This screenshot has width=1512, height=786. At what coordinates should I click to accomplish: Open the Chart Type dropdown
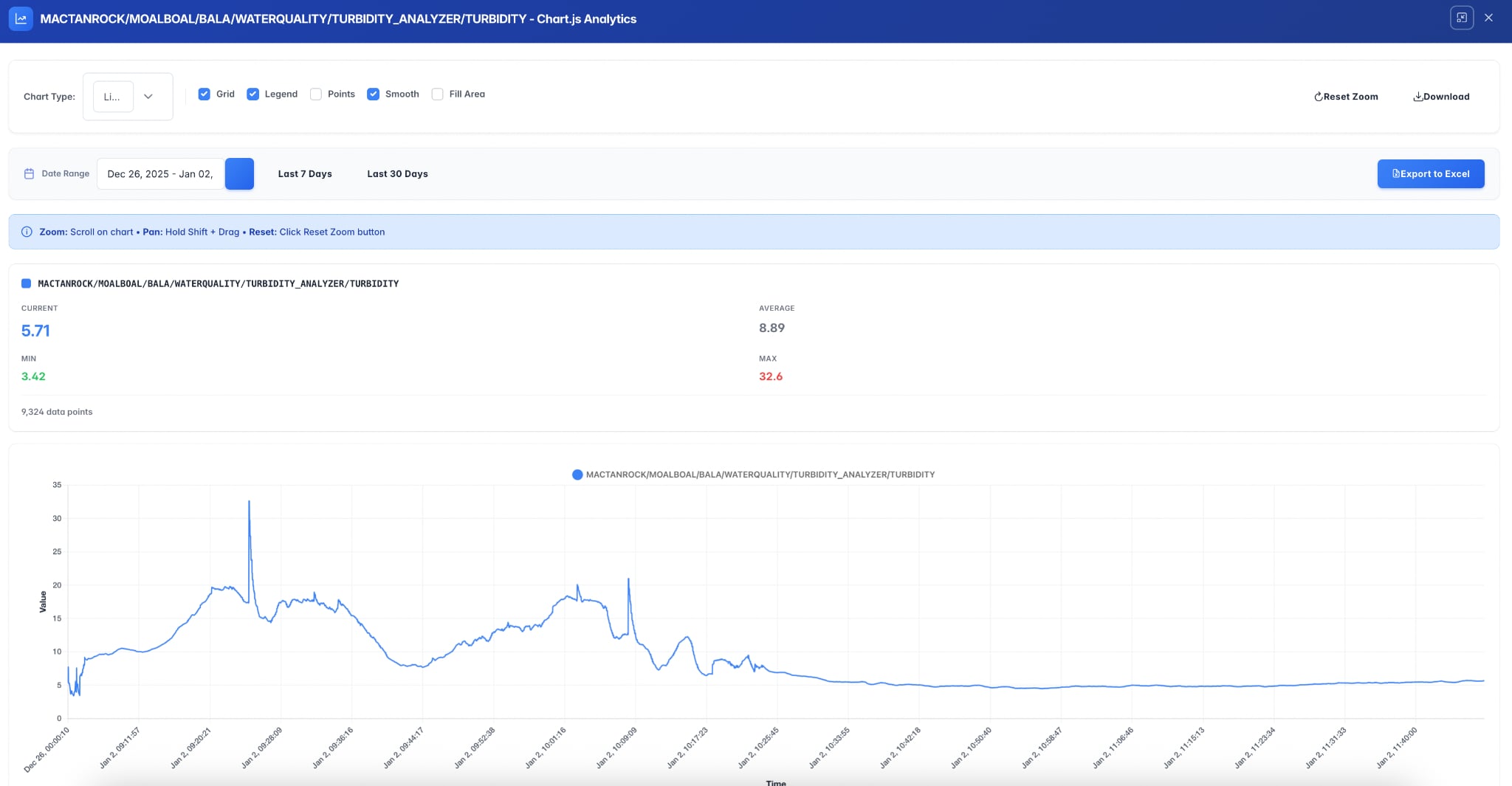coord(128,96)
